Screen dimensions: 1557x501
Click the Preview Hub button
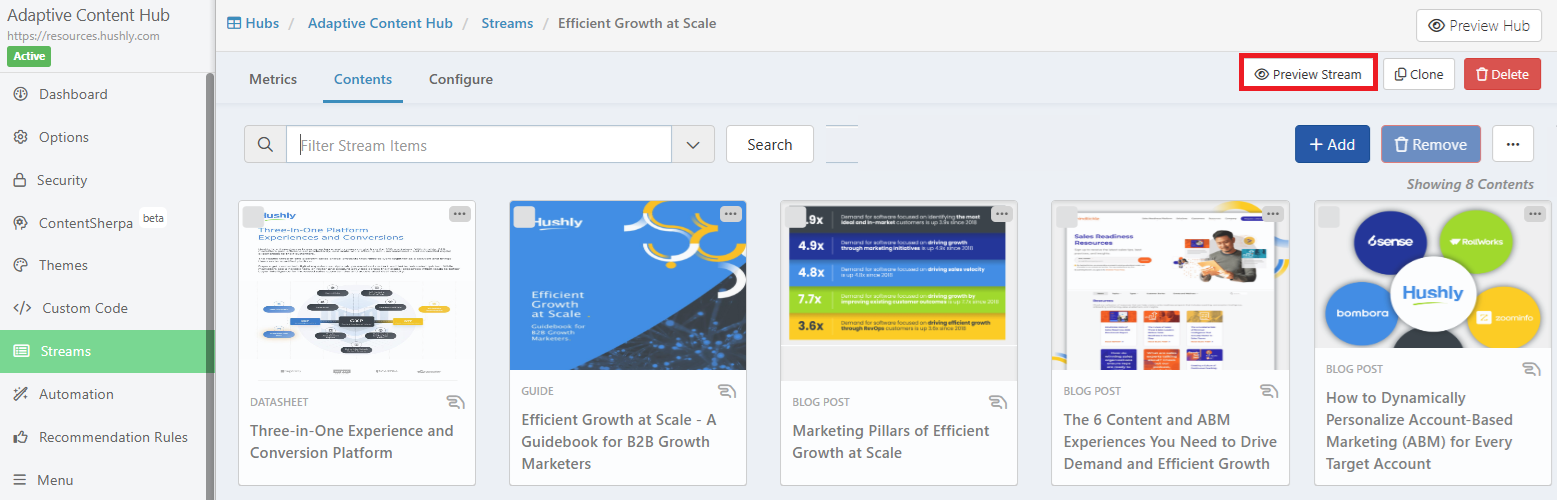point(1479,25)
